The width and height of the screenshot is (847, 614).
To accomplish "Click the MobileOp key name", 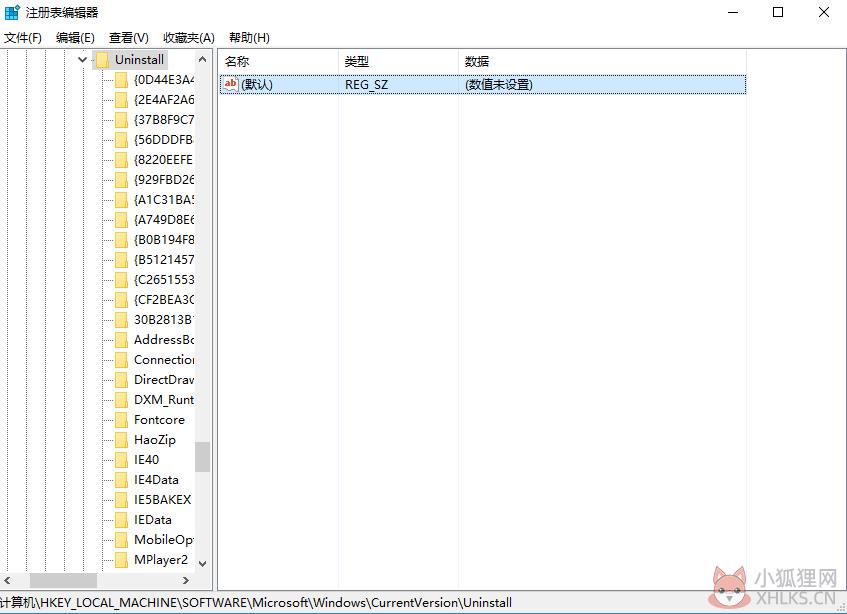I will (164, 539).
